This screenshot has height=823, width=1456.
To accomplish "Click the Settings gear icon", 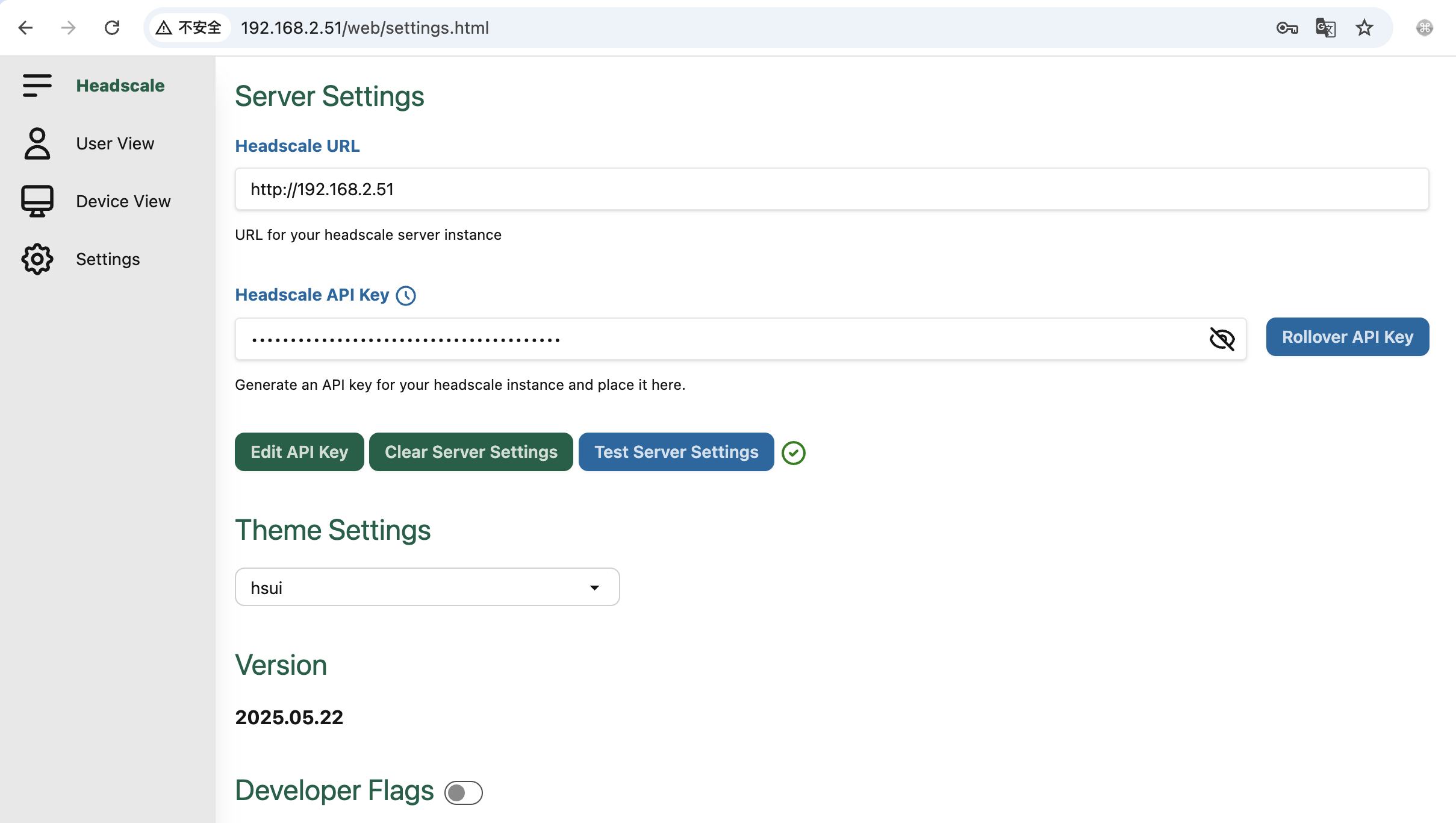I will [x=37, y=259].
